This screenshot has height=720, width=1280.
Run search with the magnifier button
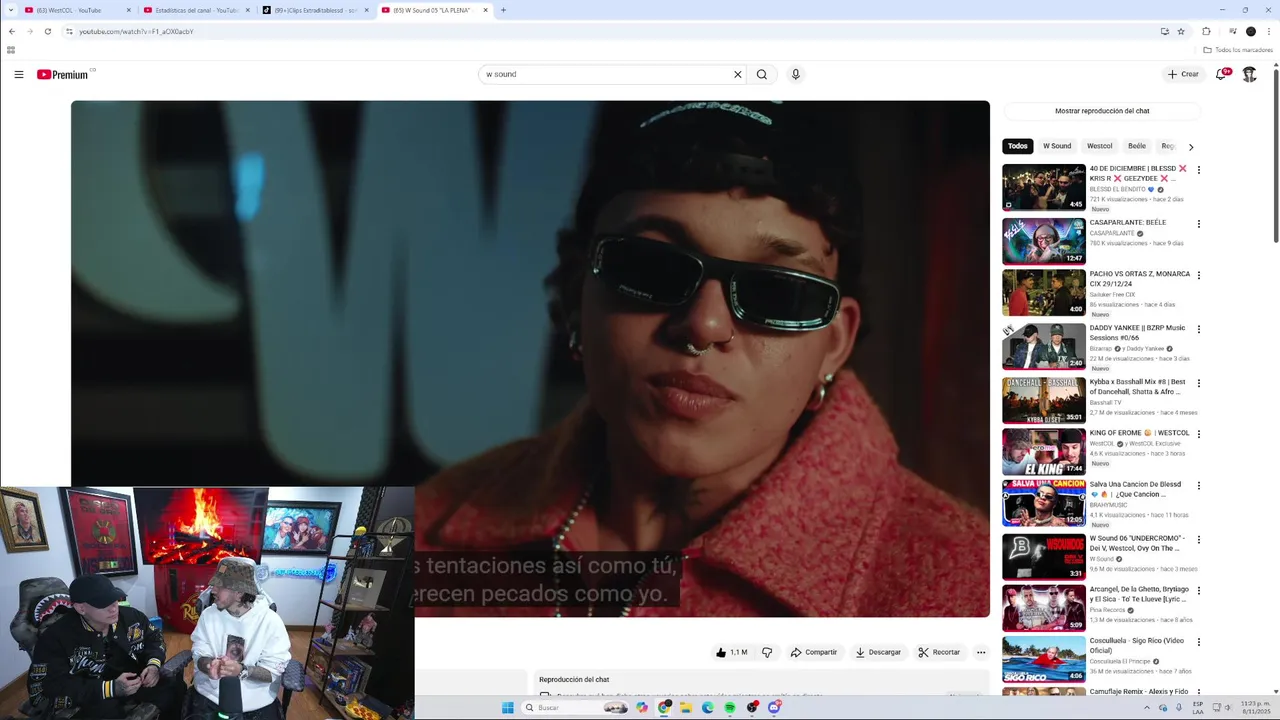[x=762, y=74]
